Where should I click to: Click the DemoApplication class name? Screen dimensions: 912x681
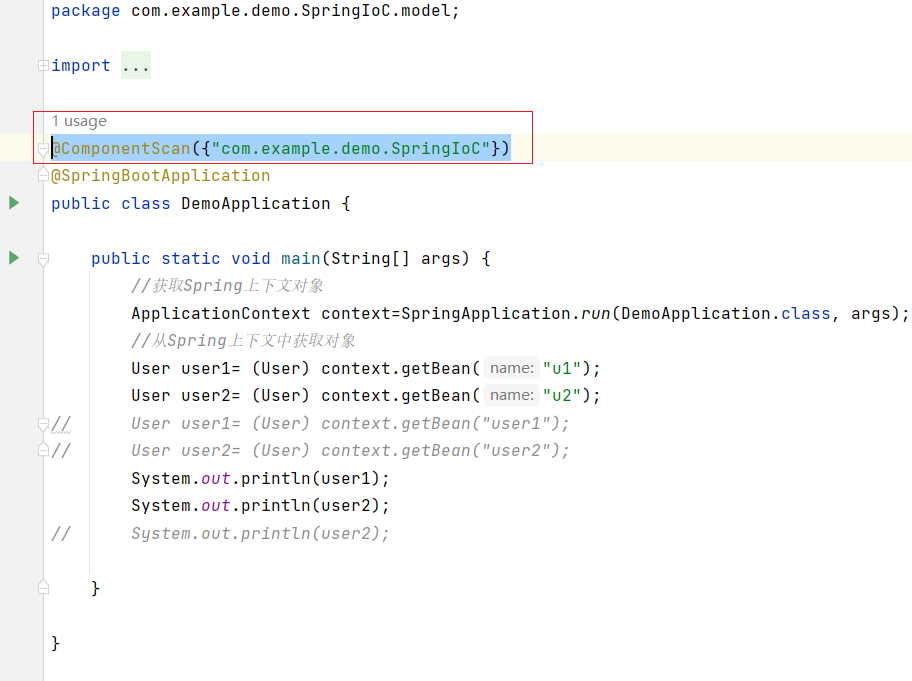(x=256, y=204)
